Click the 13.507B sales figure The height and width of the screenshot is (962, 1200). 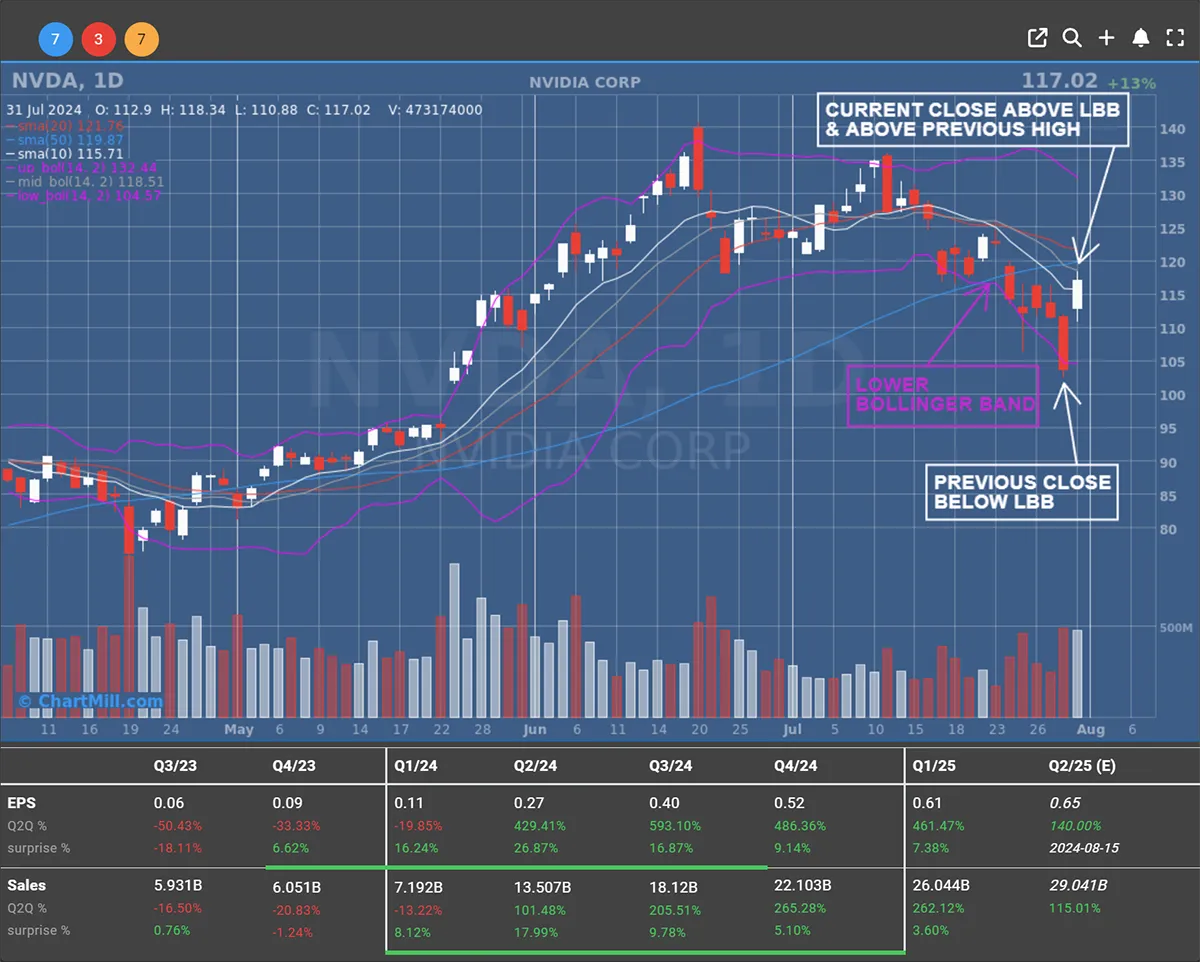pos(543,886)
